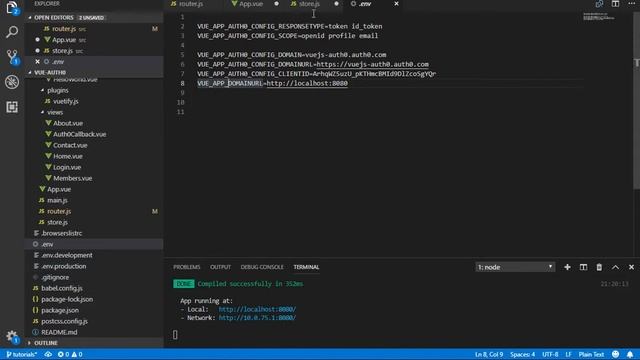
Task: Open babel.config.js file
Action: tap(62, 288)
